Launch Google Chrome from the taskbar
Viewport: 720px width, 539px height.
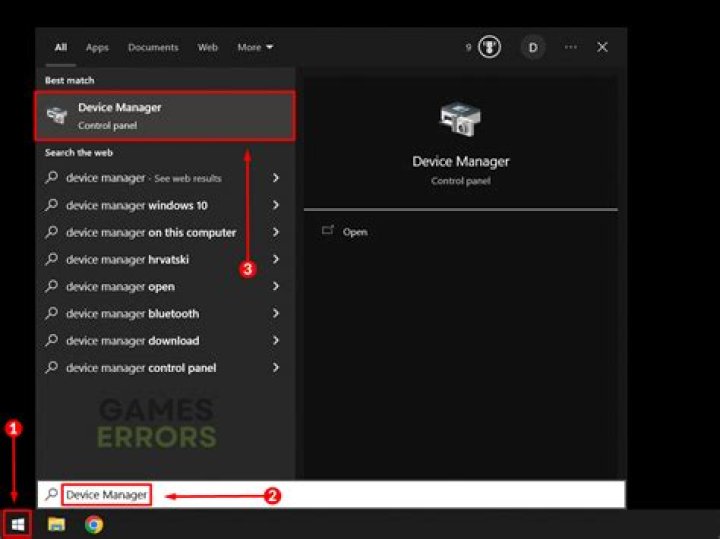click(94, 524)
